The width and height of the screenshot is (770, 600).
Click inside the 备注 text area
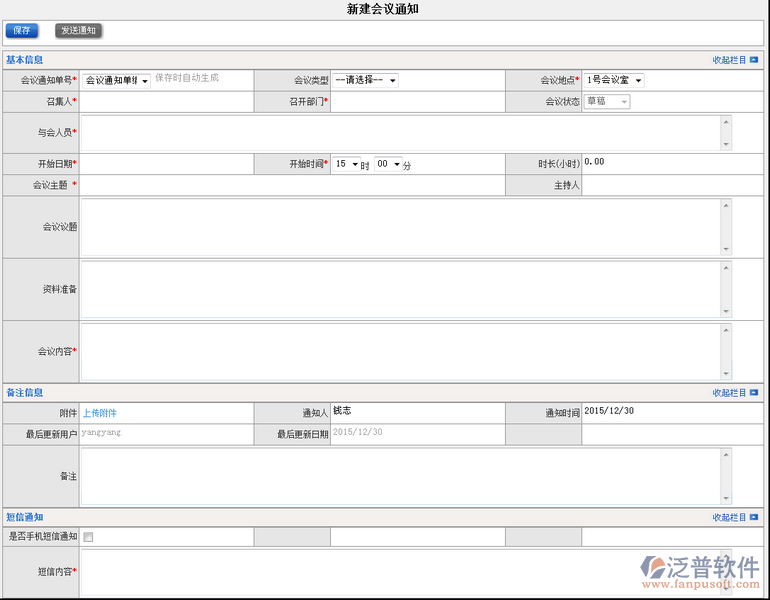(x=400, y=476)
